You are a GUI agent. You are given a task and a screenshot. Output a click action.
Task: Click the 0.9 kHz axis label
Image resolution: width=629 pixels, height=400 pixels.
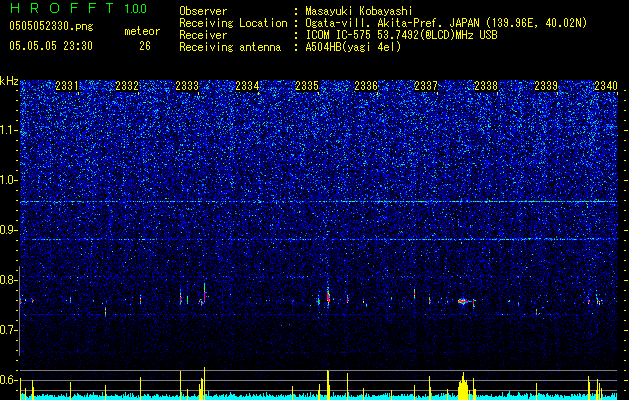click(x=9, y=230)
